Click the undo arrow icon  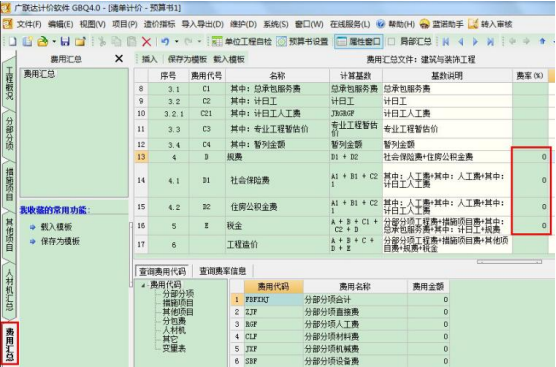pos(165,41)
